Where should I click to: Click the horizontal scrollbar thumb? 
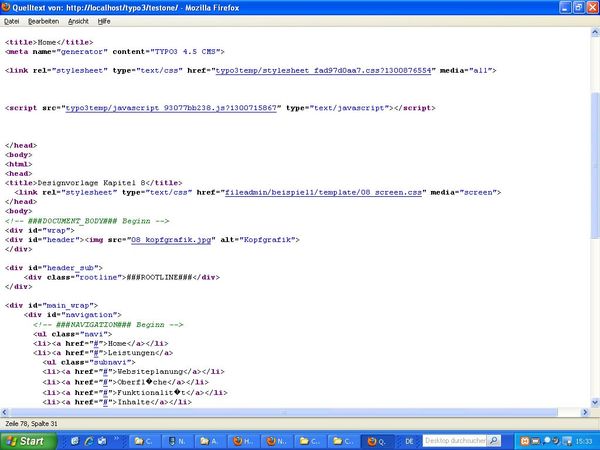283,412
